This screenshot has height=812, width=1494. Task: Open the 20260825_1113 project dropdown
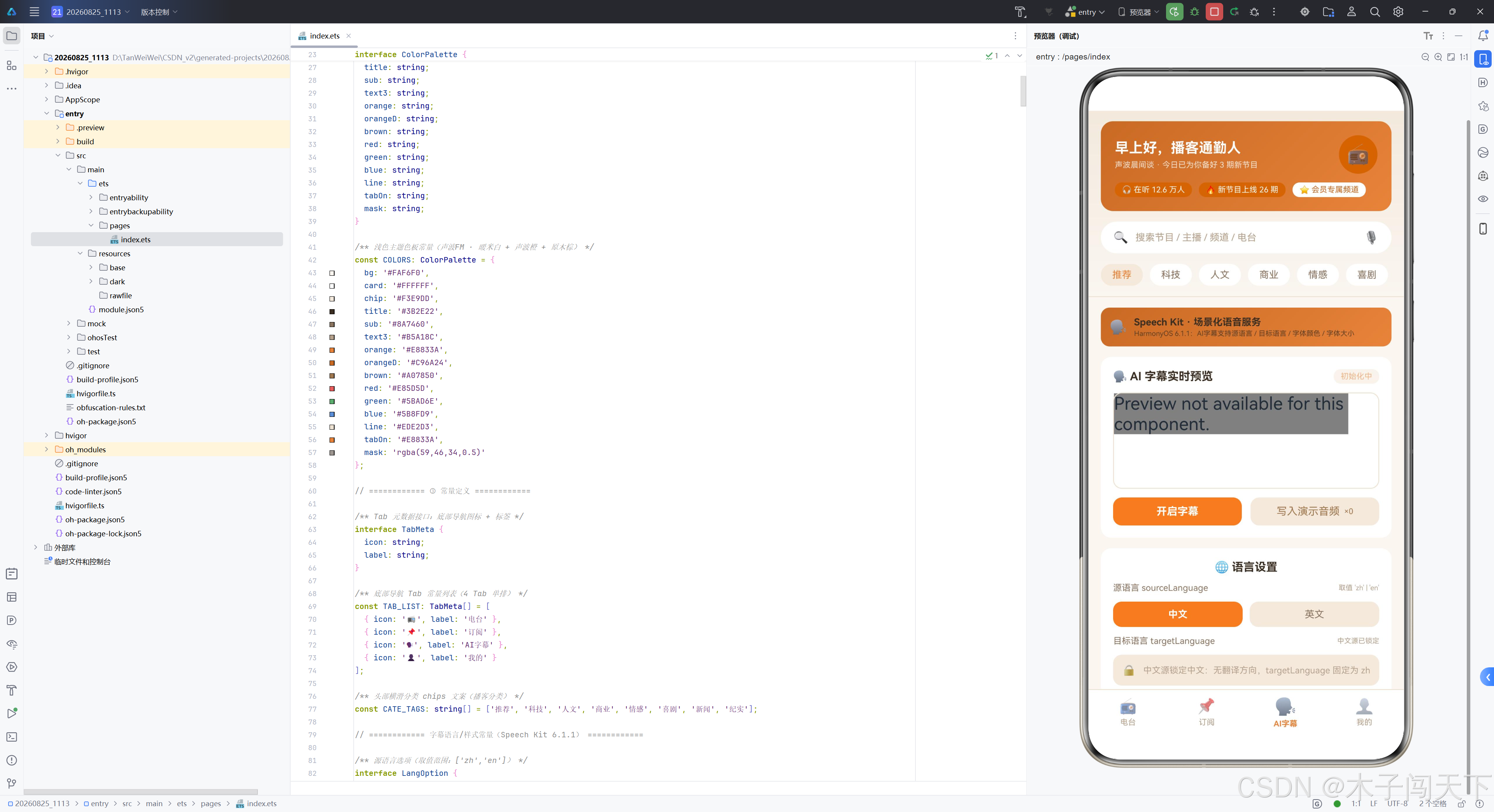pos(91,12)
